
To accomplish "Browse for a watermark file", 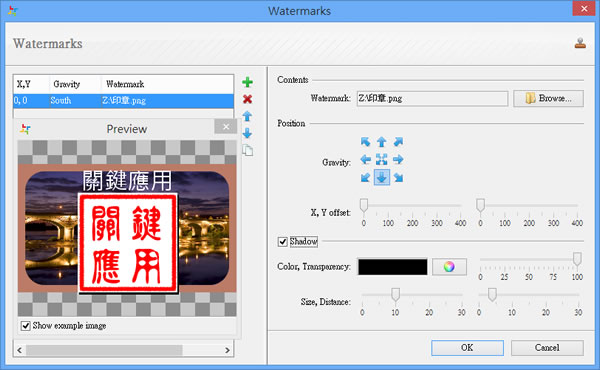I will click(x=548, y=98).
